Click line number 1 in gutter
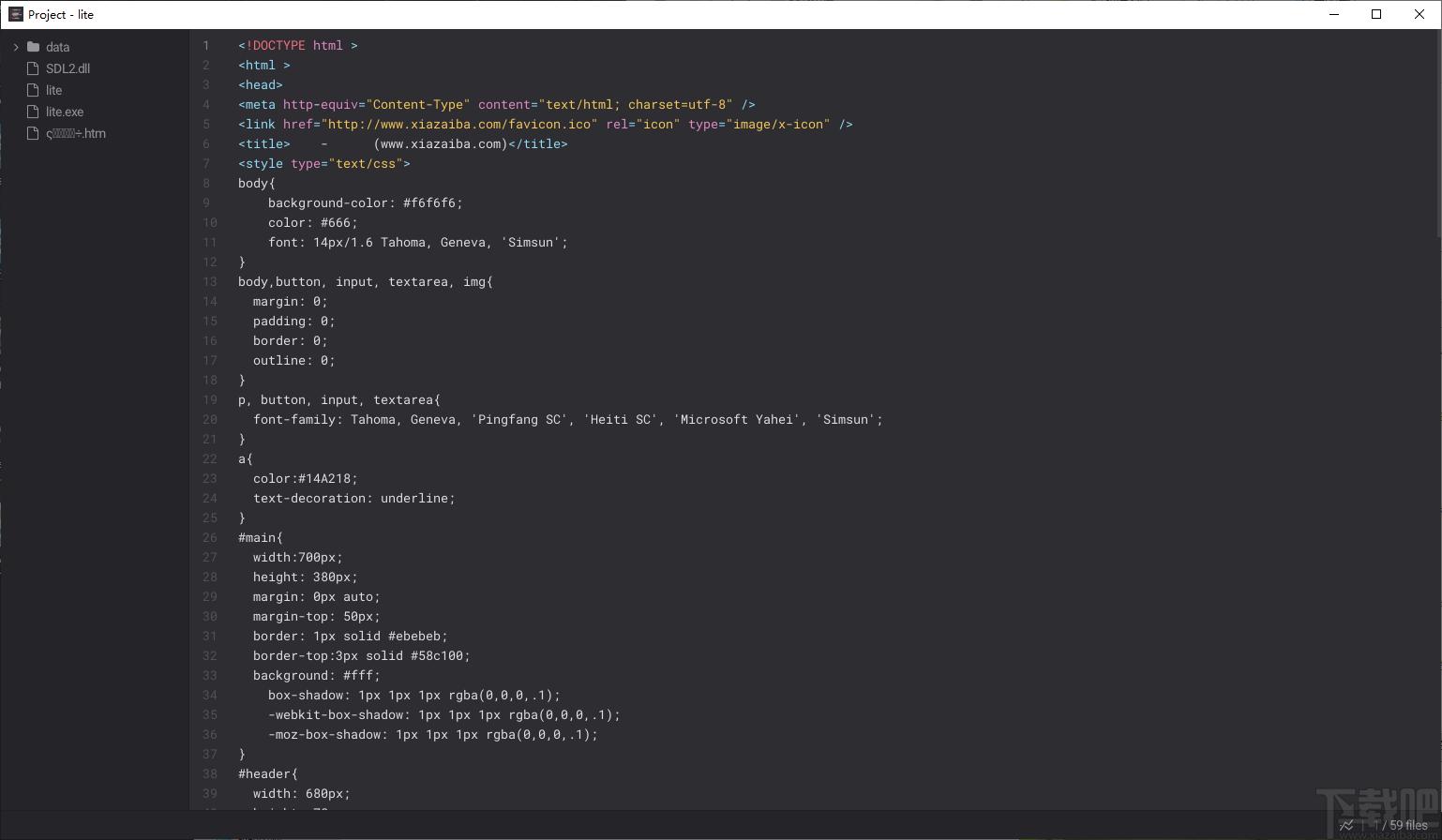Viewport: 1442px width, 840px height. (206, 45)
